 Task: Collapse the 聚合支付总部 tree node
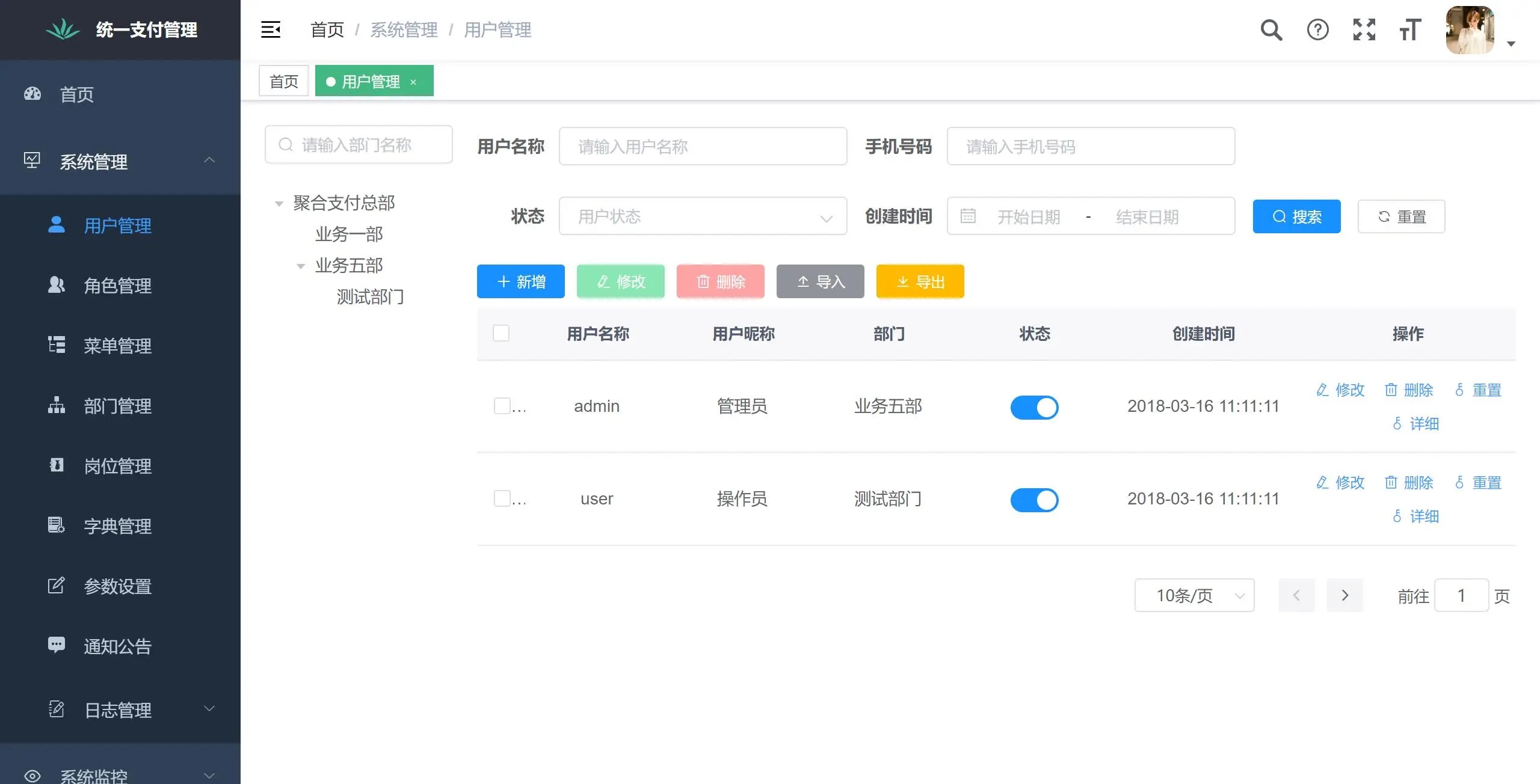click(x=279, y=204)
